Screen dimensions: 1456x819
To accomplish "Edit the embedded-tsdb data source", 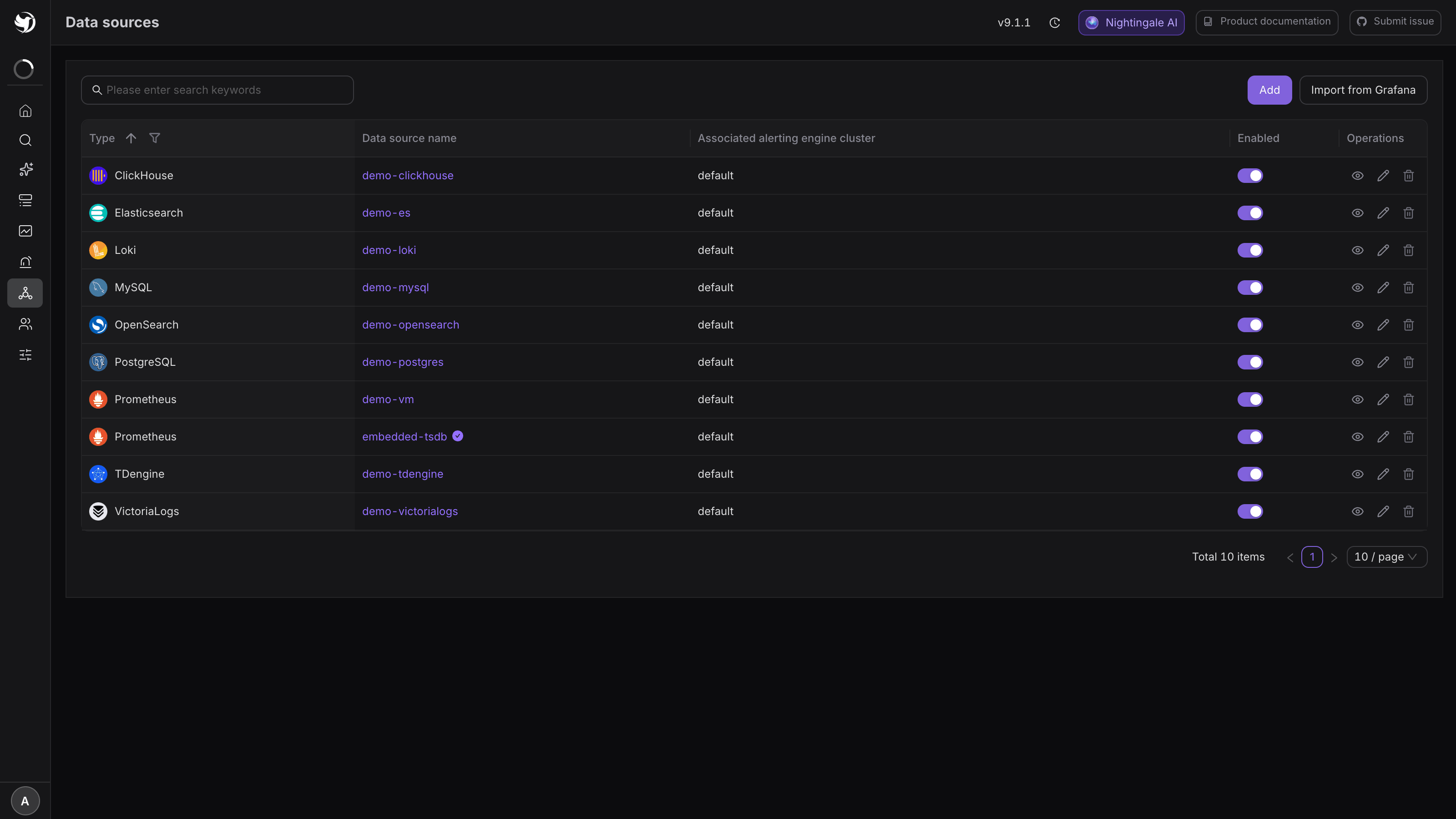I will coord(1383,437).
